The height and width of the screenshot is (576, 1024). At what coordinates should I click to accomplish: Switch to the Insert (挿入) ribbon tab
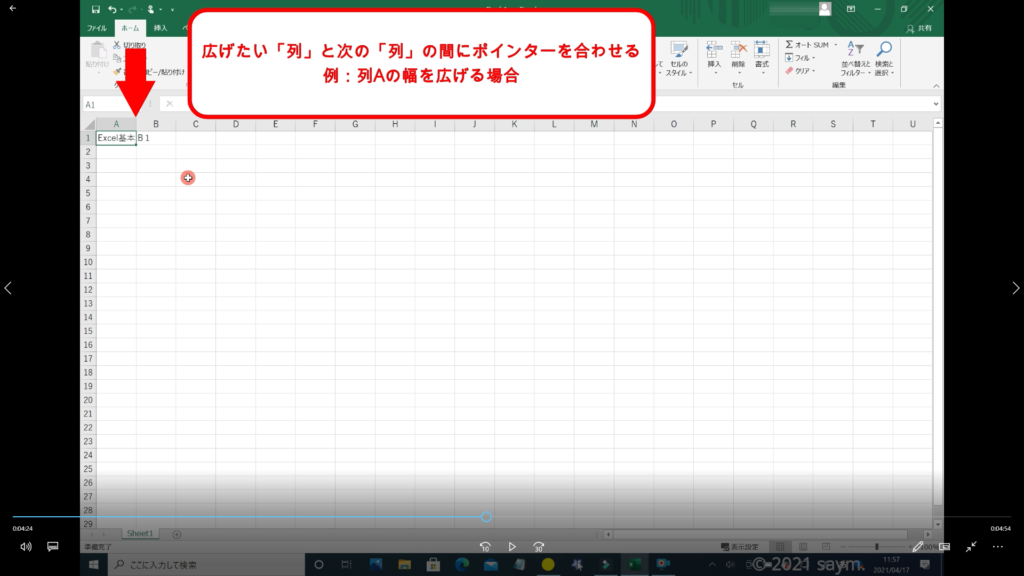(x=160, y=28)
